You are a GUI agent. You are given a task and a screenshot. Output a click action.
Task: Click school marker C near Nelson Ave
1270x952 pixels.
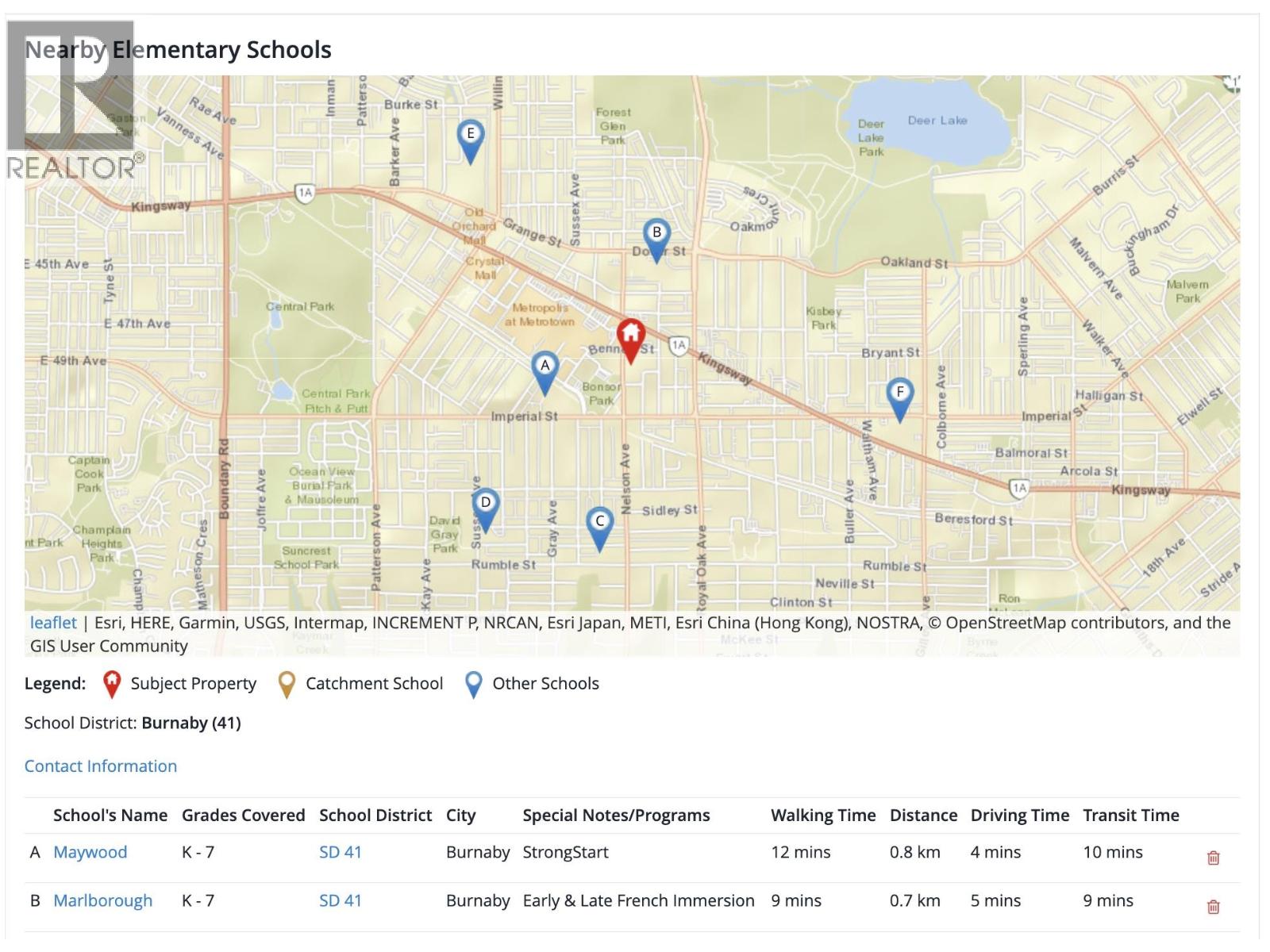coord(599,525)
